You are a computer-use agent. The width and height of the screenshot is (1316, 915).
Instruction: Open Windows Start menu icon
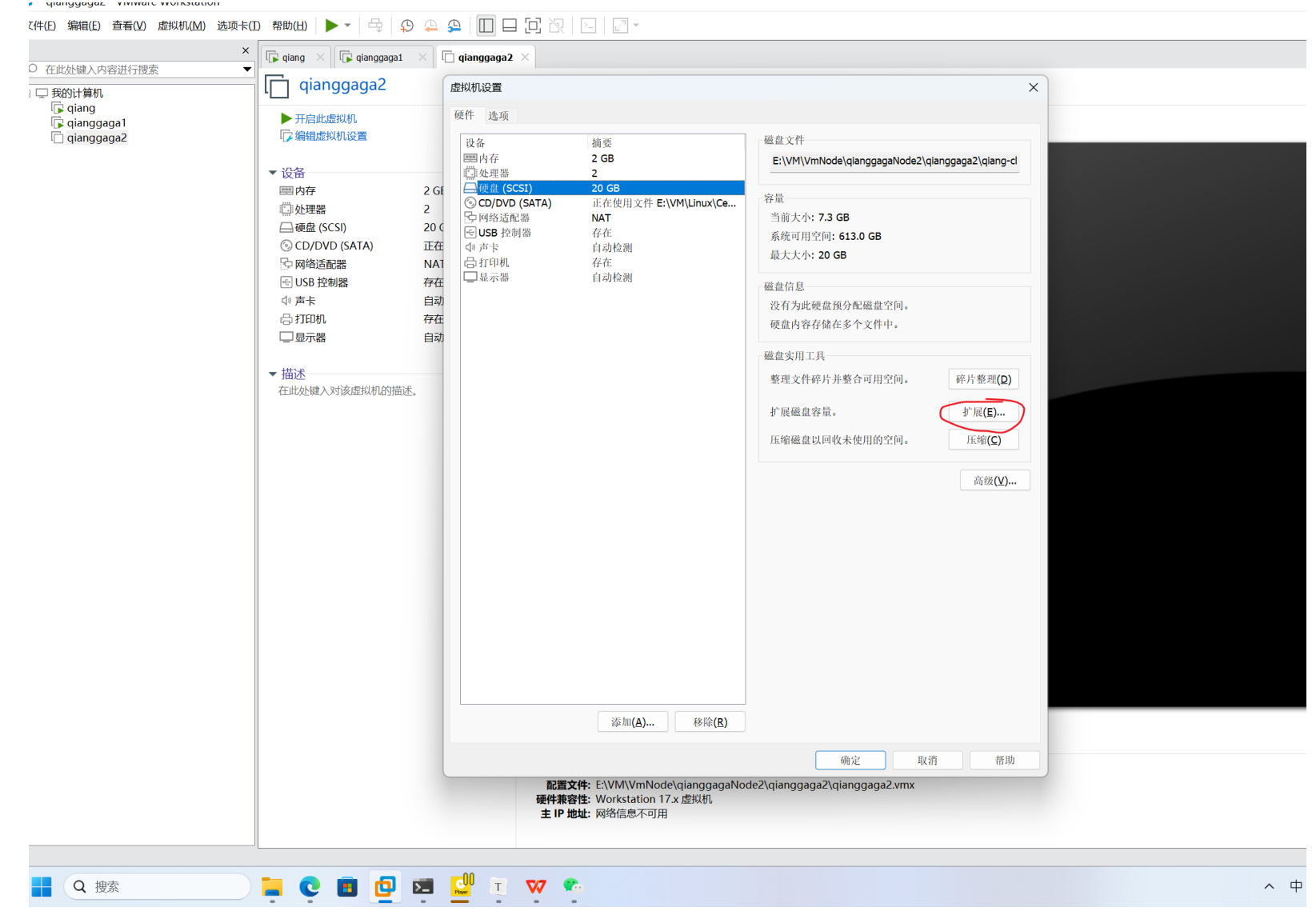pos(42,886)
